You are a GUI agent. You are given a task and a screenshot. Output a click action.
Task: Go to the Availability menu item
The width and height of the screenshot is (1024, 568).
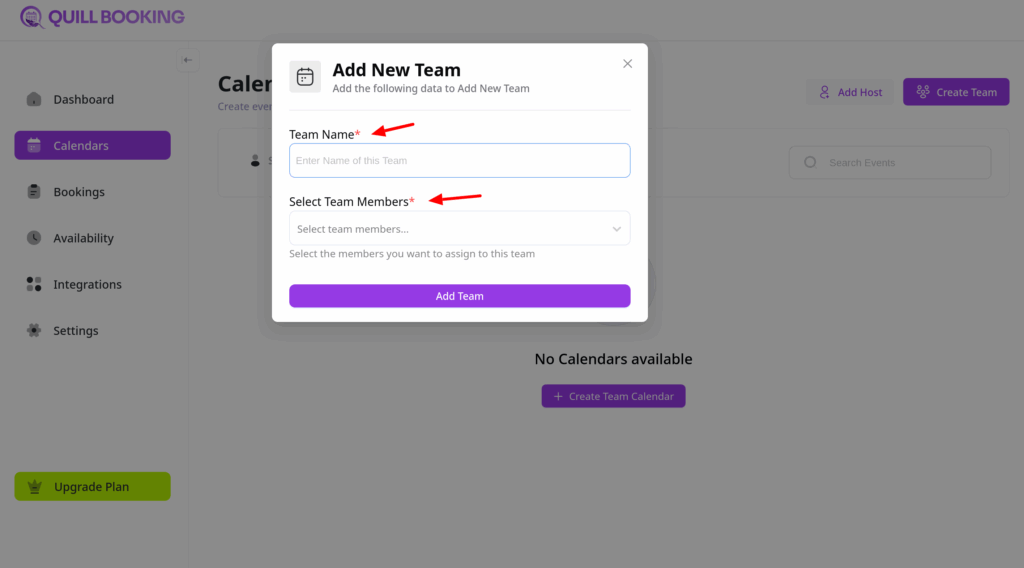tap(83, 238)
